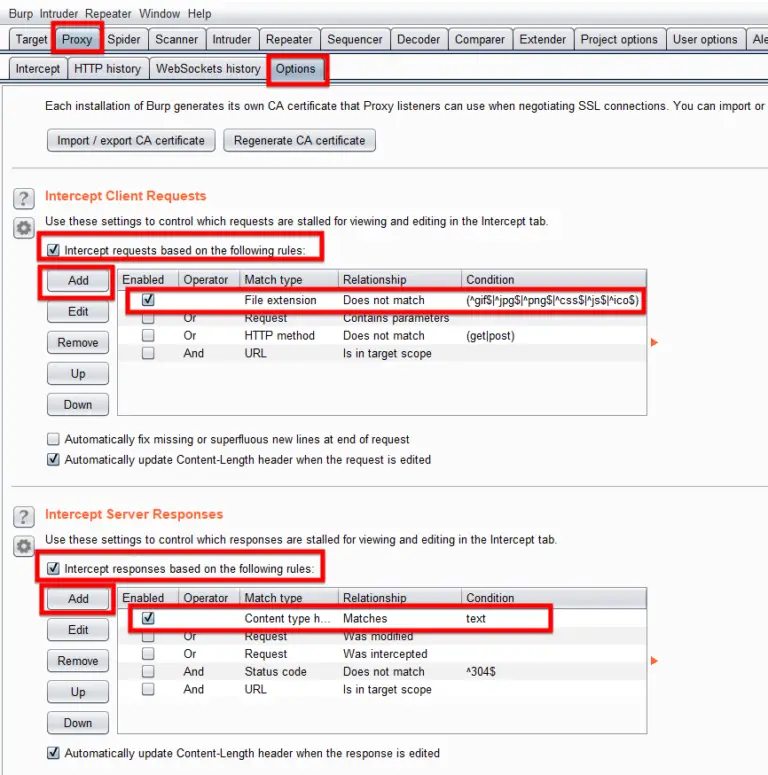Image resolution: width=768 pixels, height=775 pixels.
Task: Switch to the Intruder tool tab
Action: click(232, 39)
